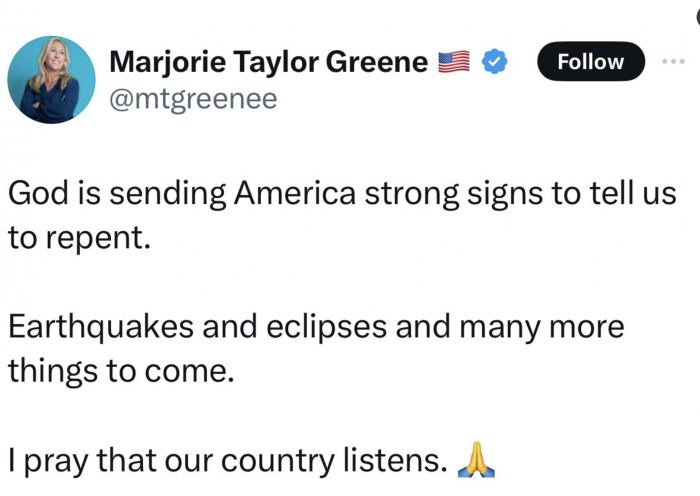Click the word 'America' in the tweet
Image resolution: width=700 pixels, height=496 pixels.
(x=295, y=193)
